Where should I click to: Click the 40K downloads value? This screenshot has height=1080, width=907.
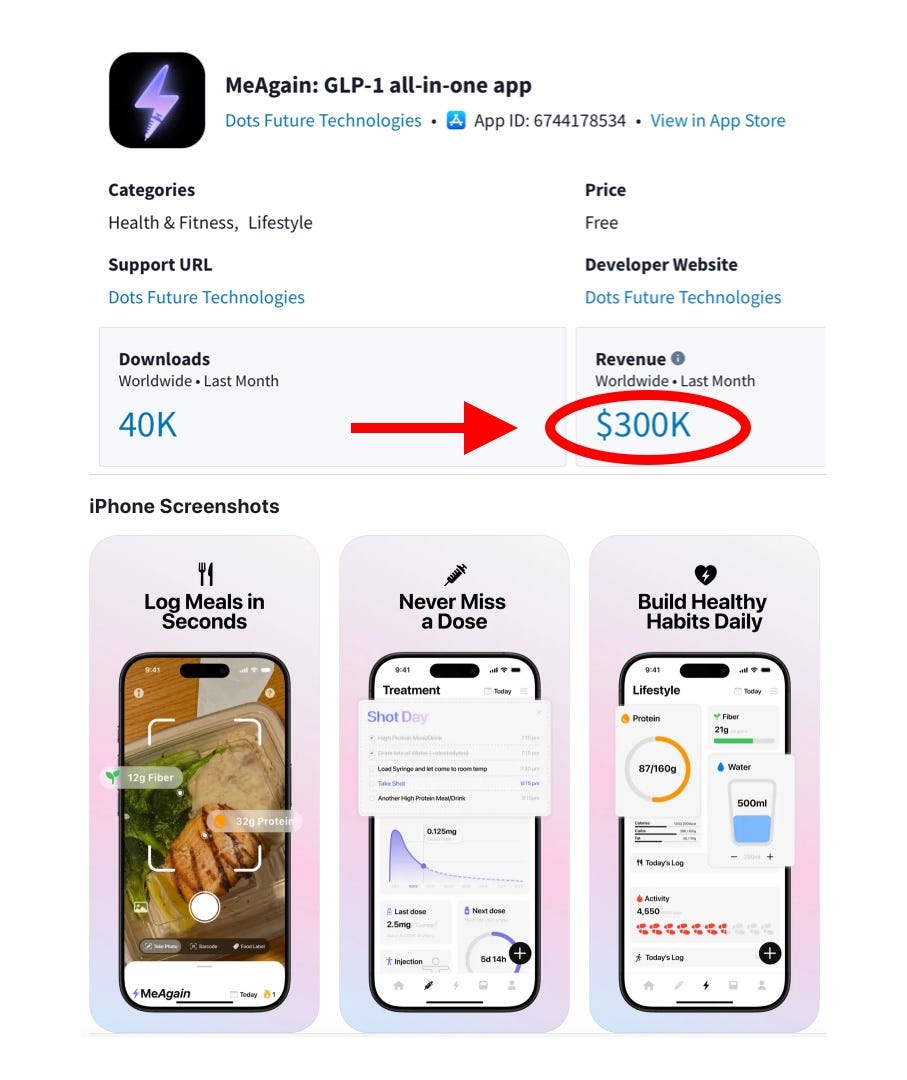147,424
